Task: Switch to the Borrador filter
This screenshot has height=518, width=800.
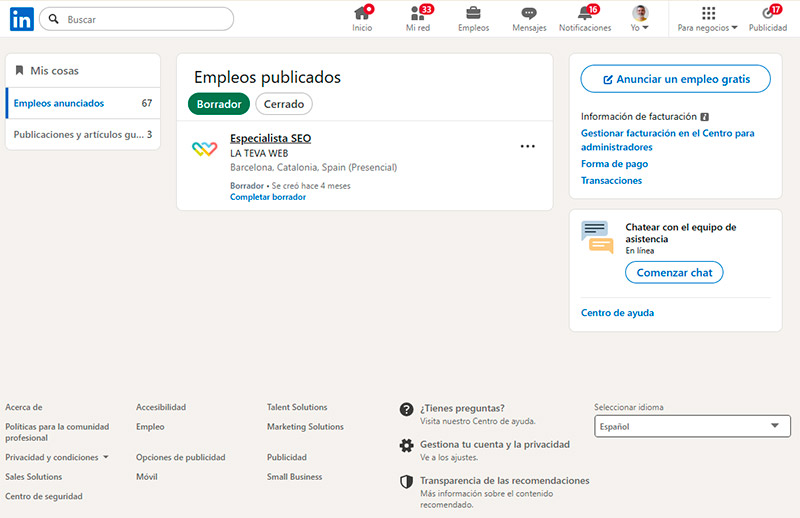Action: pyautogui.click(x=219, y=104)
